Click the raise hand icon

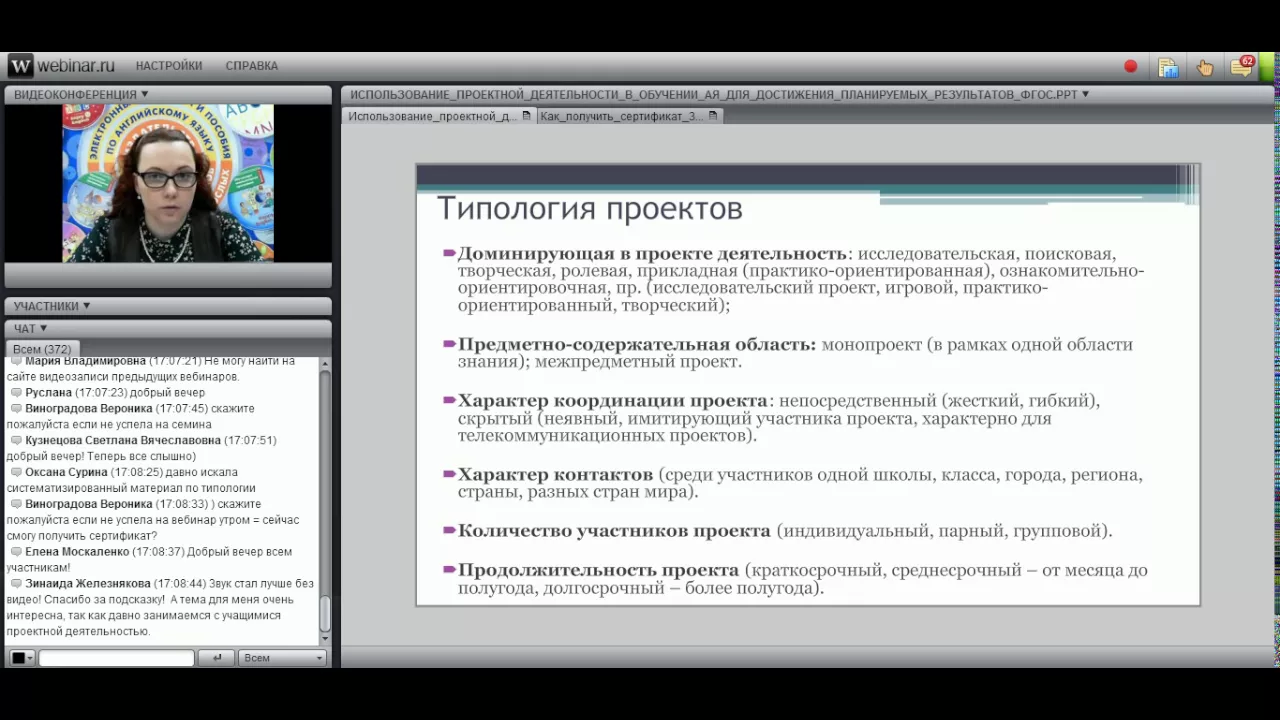(x=1205, y=67)
